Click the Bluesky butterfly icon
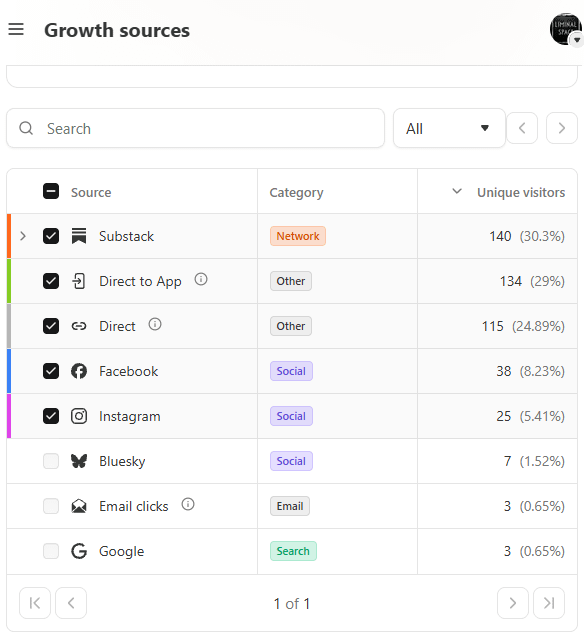 (x=79, y=461)
